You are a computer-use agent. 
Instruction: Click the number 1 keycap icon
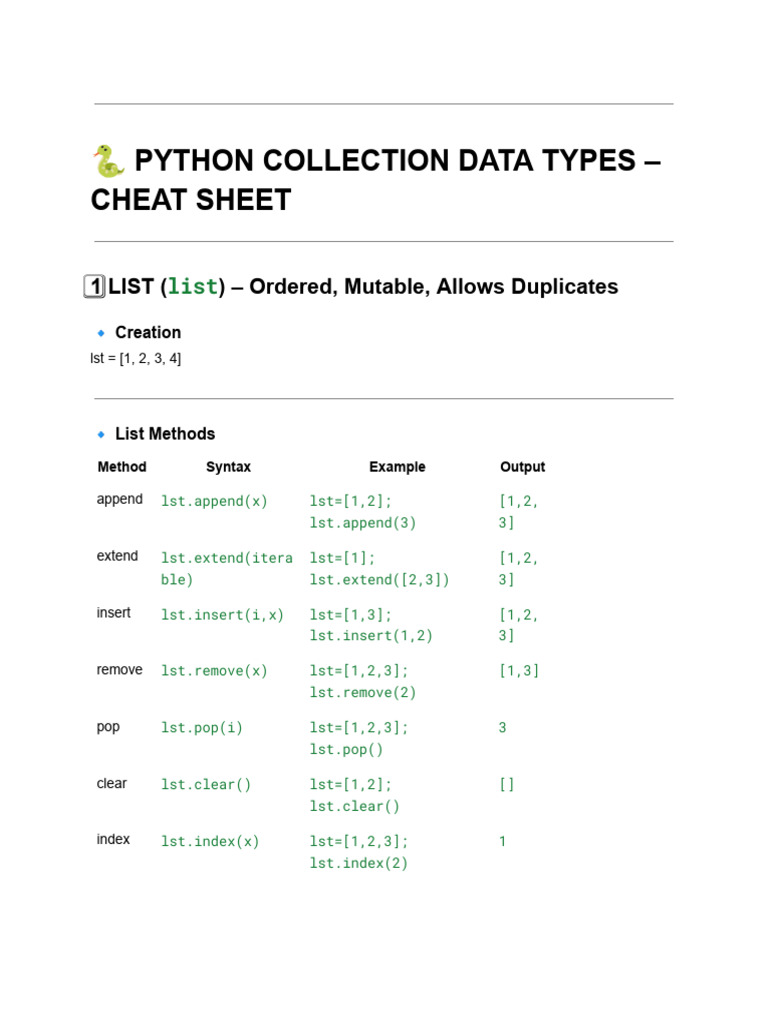point(95,287)
